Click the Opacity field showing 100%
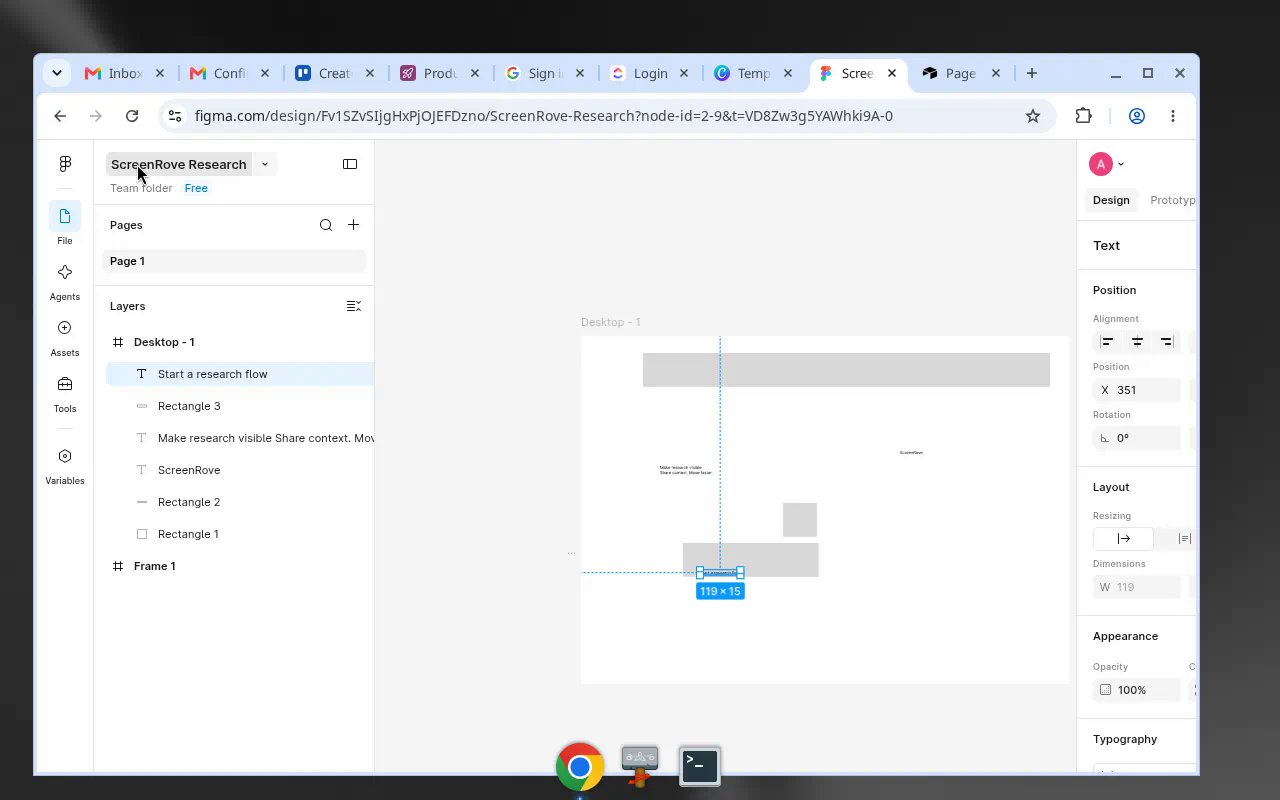Image resolution: width=1280 pixels, height=800 pixels. (1137, 690)
